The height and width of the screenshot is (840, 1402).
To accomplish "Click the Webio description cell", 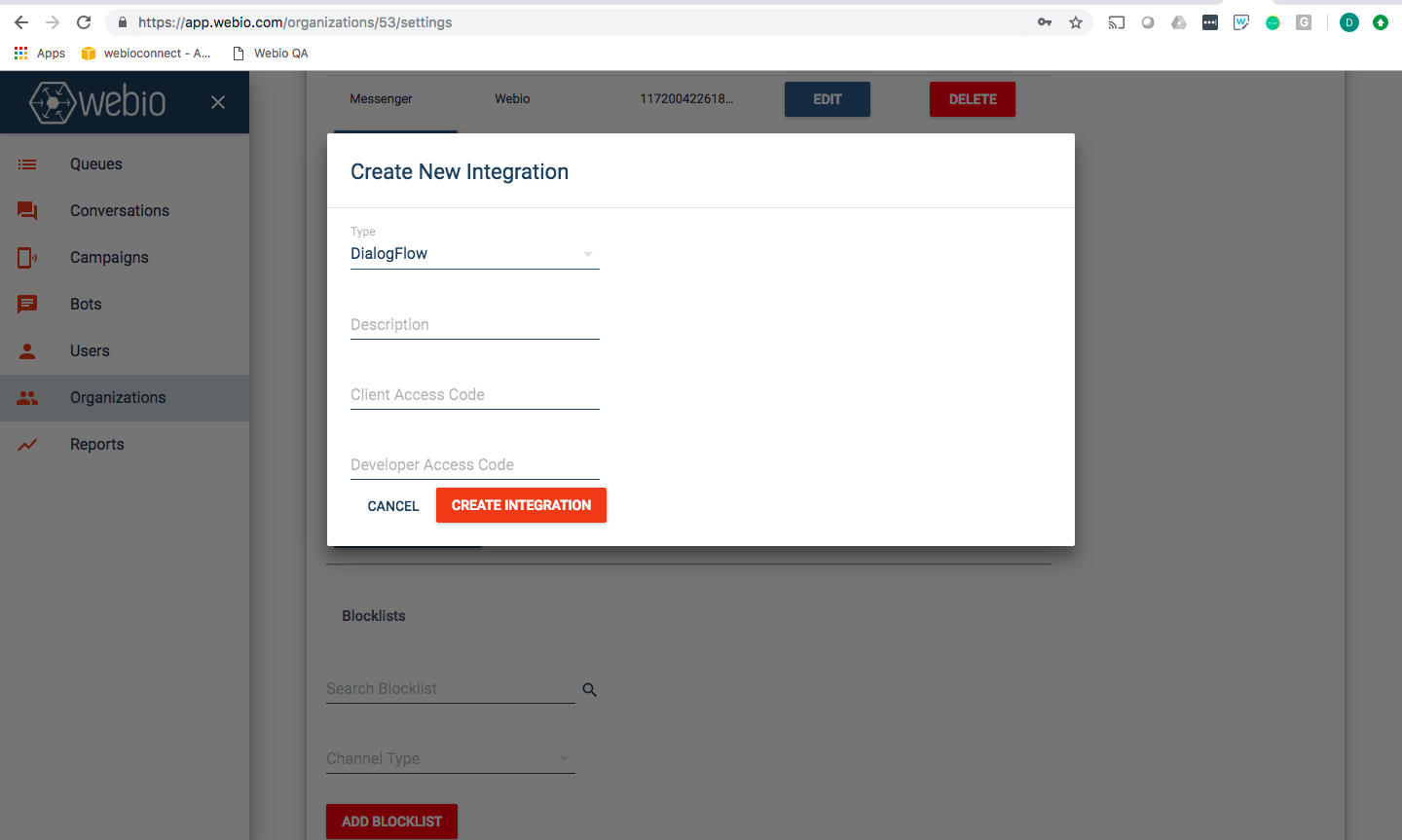I will [512, 99].
